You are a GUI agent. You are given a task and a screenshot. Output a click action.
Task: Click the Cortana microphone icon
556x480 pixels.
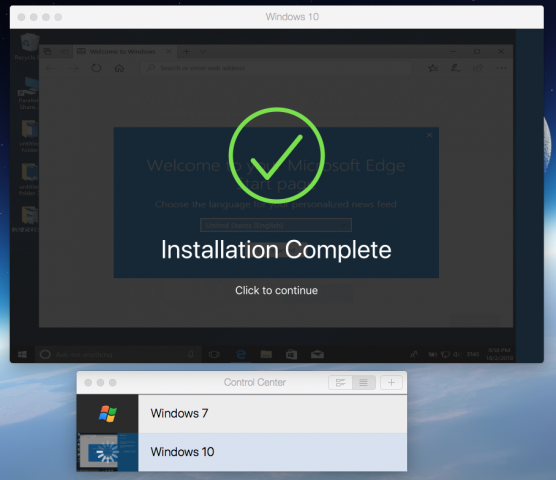[x=191, y=354]
